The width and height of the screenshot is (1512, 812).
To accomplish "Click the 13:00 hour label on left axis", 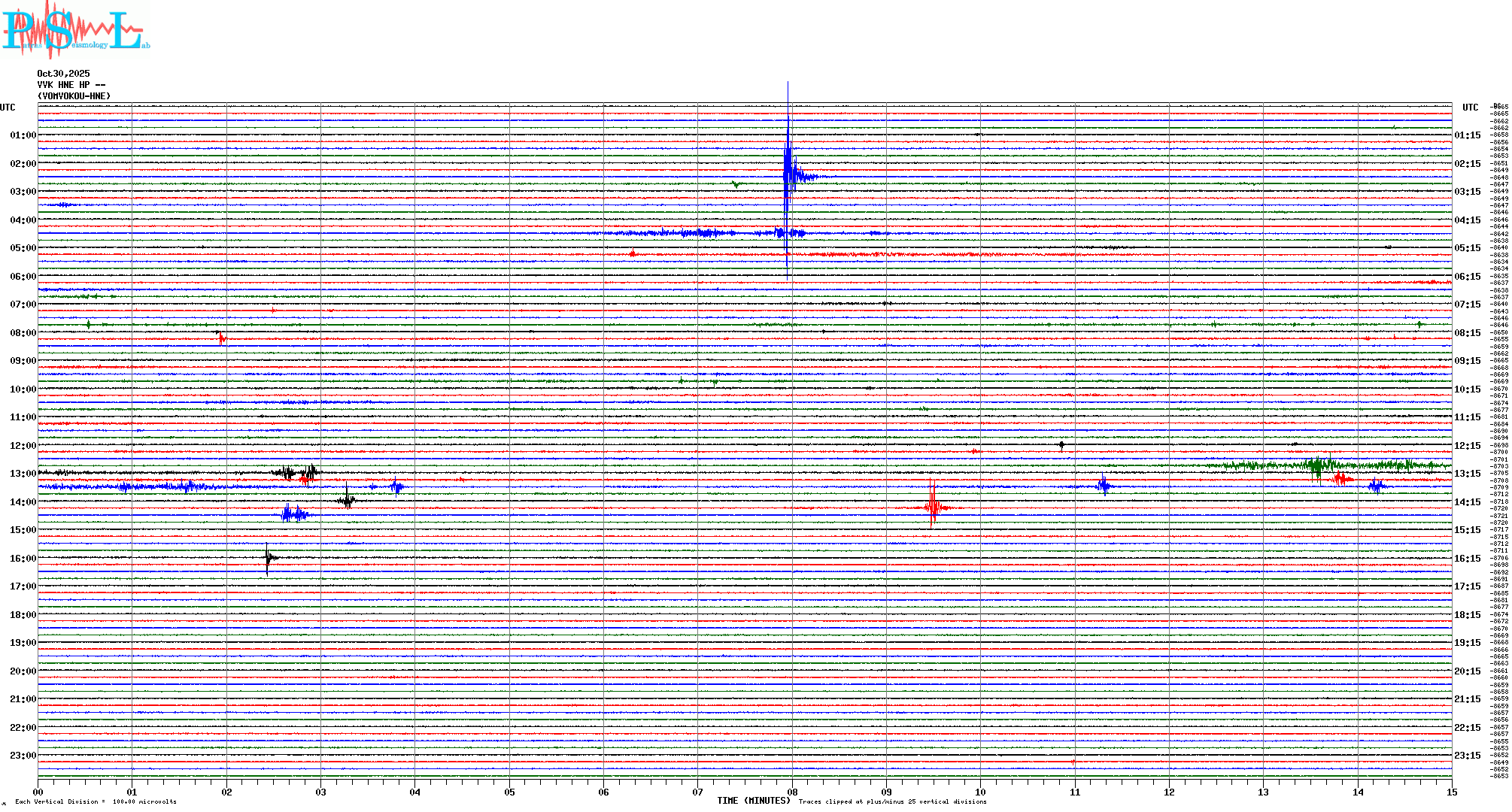I will [23, 474].
